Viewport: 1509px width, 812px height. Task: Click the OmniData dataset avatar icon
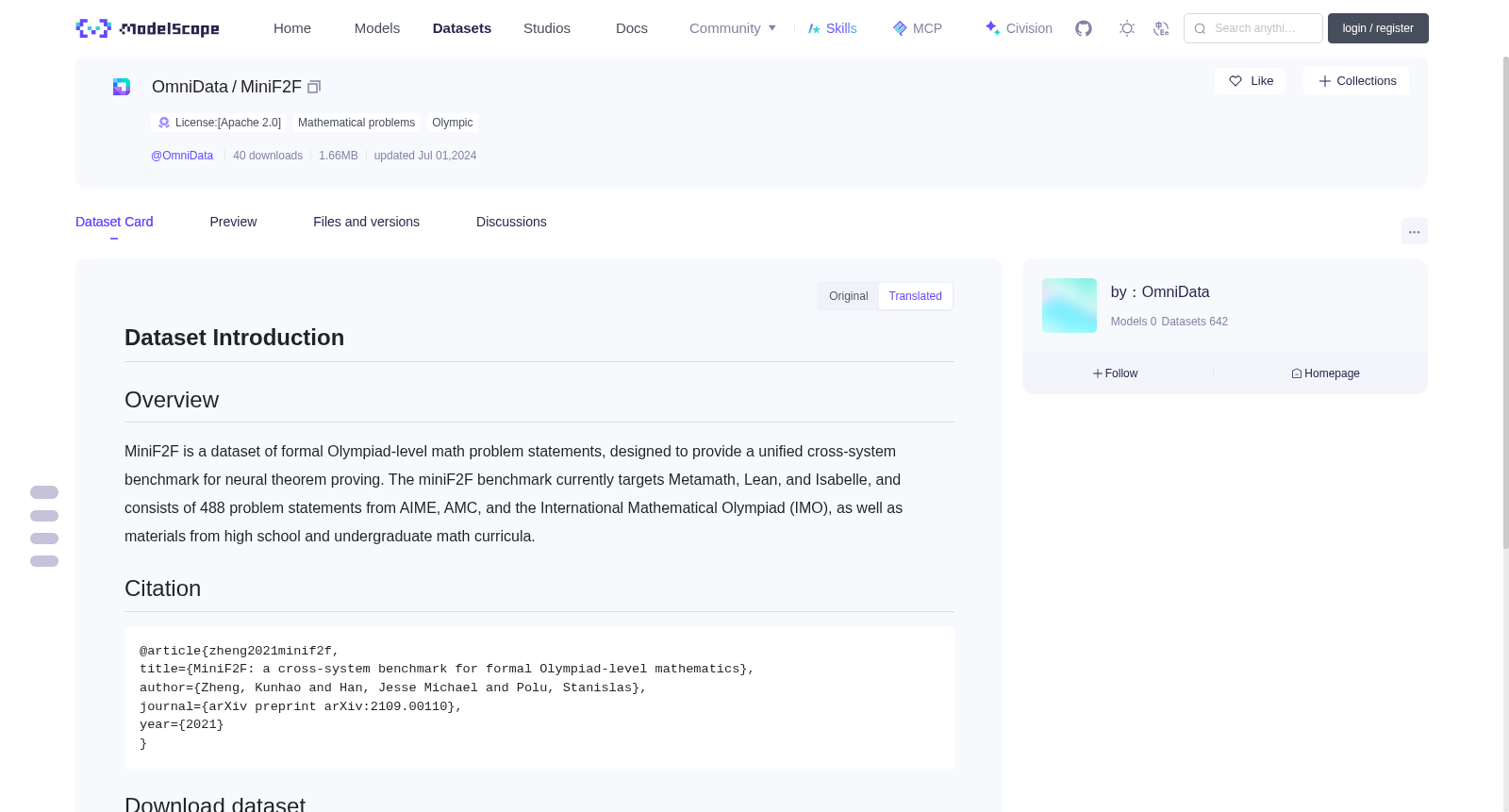[x=122, y=87]
